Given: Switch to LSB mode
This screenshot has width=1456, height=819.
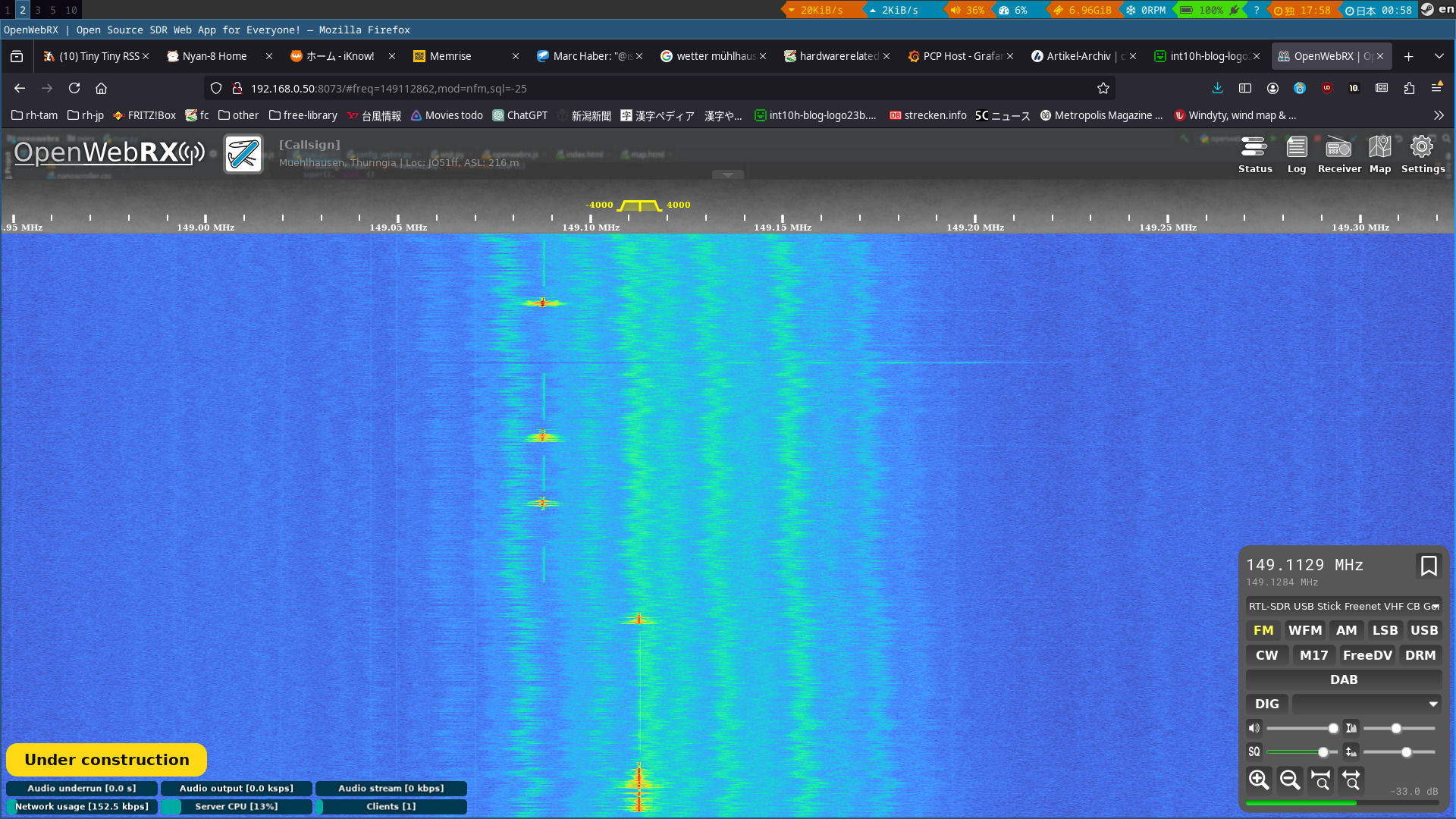Looking at the screenshot, I should (x=1385, y=630).
